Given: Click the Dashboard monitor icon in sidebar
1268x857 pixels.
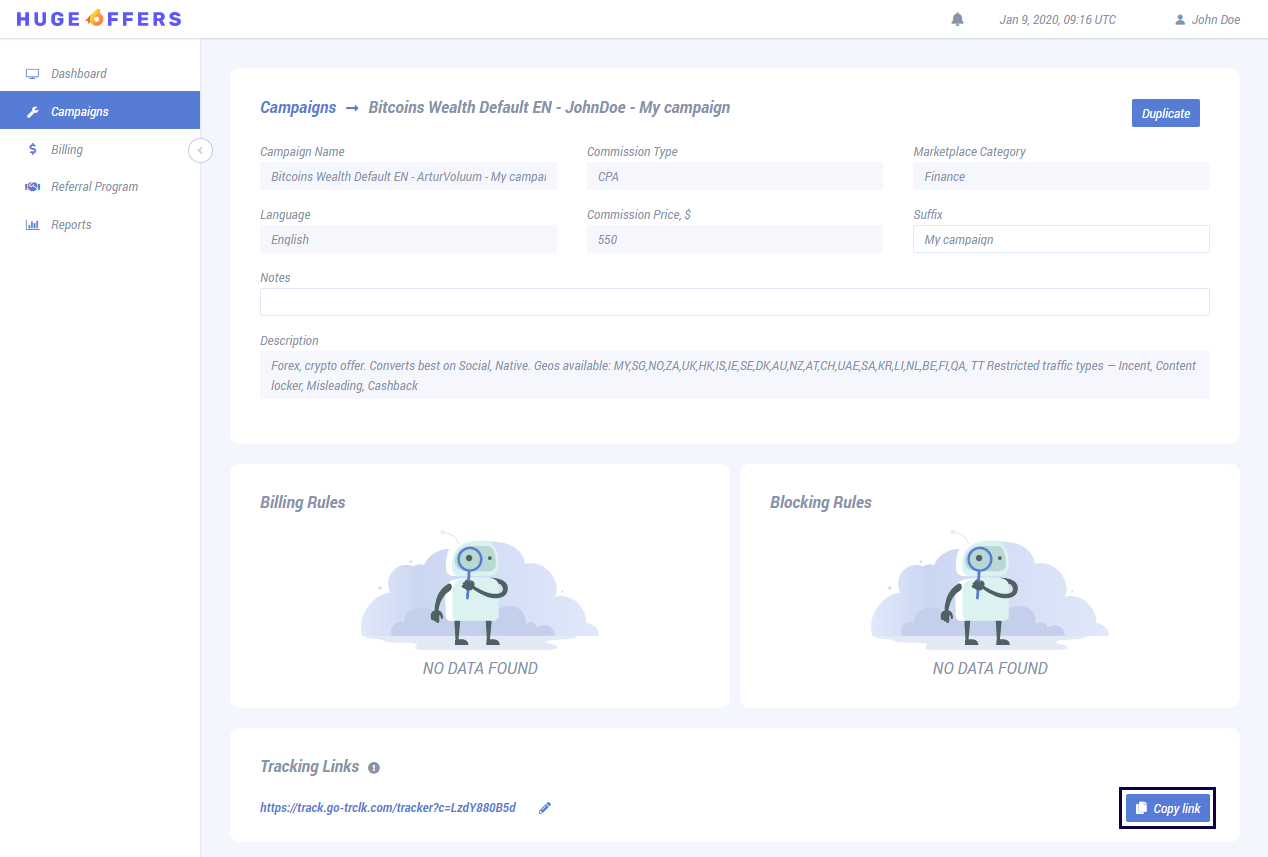Looking at the screenshot, I should [x=32, y=74].
